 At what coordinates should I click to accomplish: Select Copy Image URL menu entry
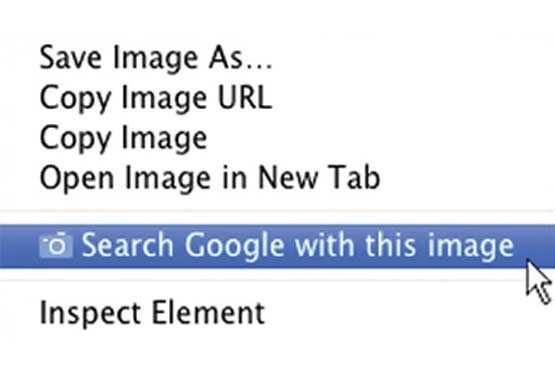[x=278, y=98]
